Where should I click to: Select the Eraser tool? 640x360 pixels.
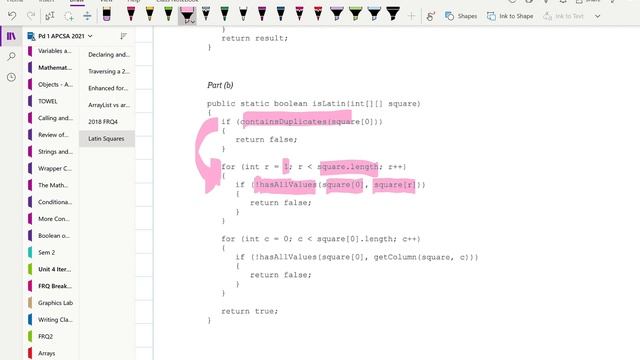(107, 14)
